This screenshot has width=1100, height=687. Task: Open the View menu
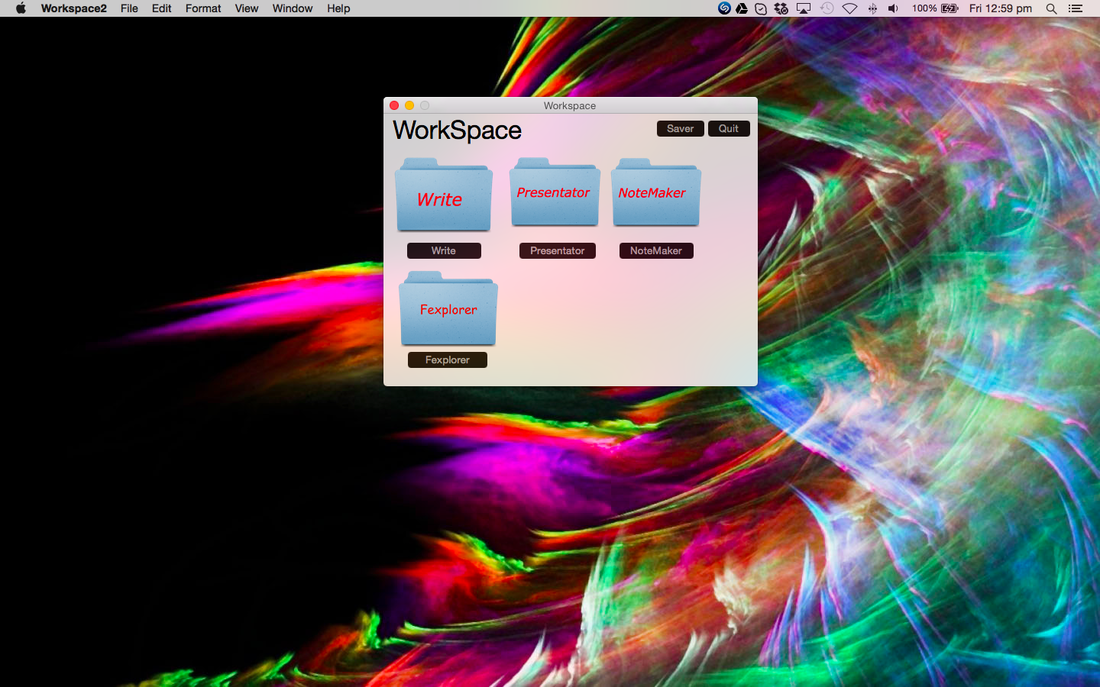click(x=246, y=8)
